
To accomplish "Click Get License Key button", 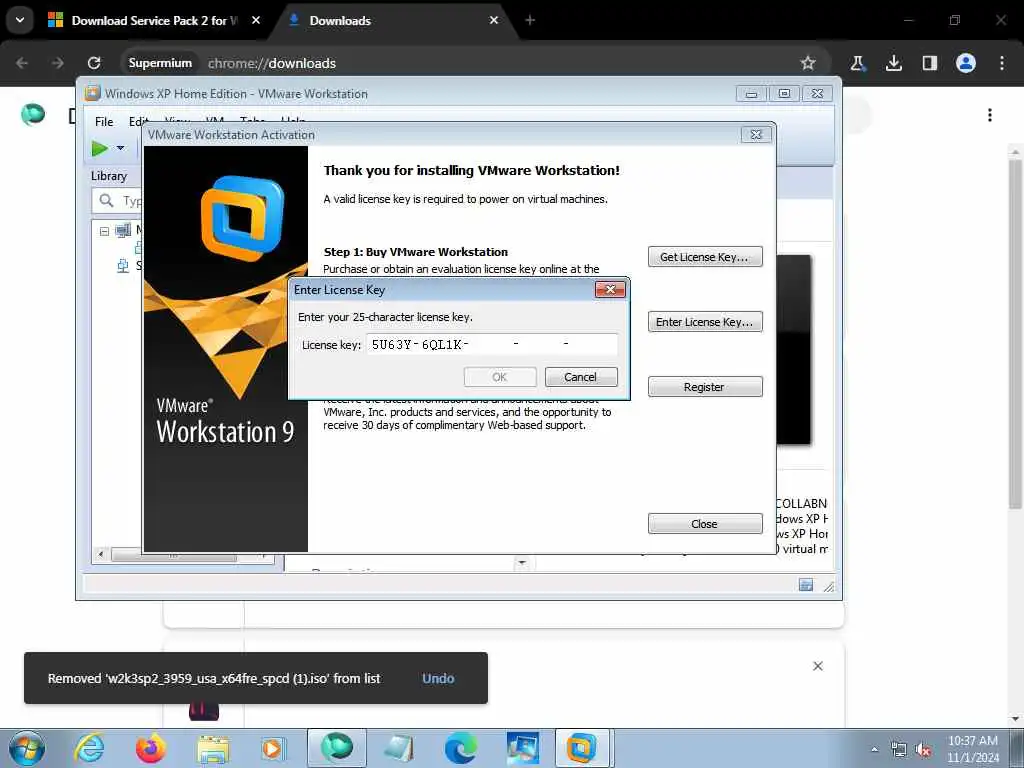I will coord(705,257).
